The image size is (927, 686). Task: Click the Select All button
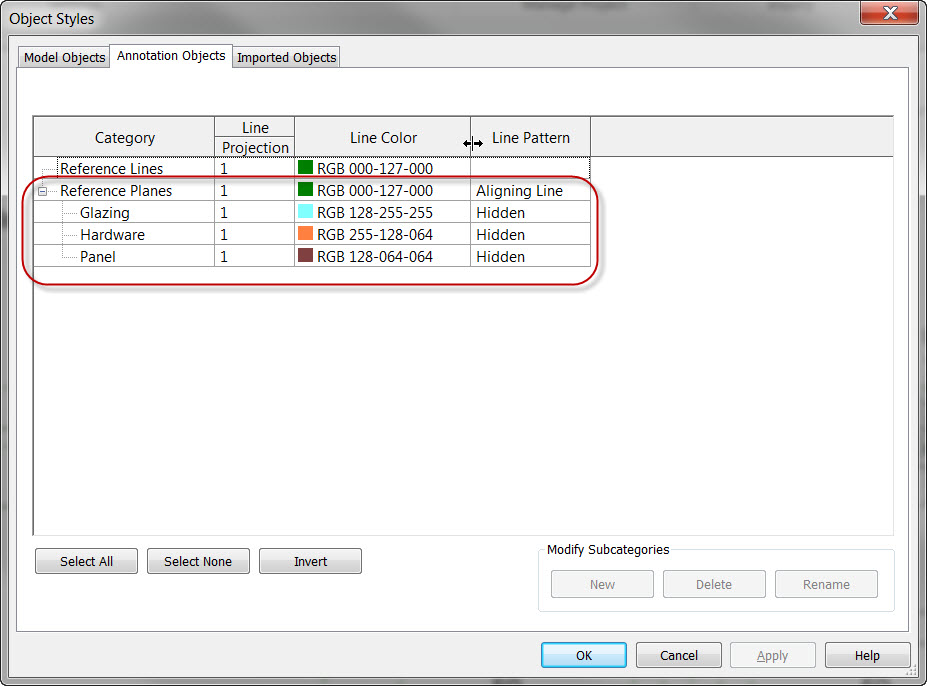point(86,561)
